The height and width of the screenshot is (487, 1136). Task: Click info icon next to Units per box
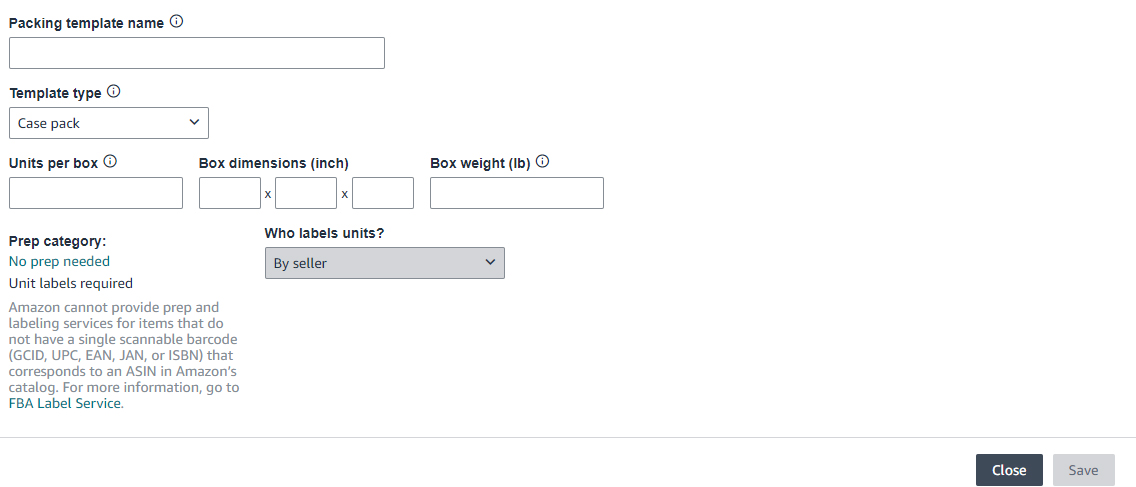pos(110,162)
